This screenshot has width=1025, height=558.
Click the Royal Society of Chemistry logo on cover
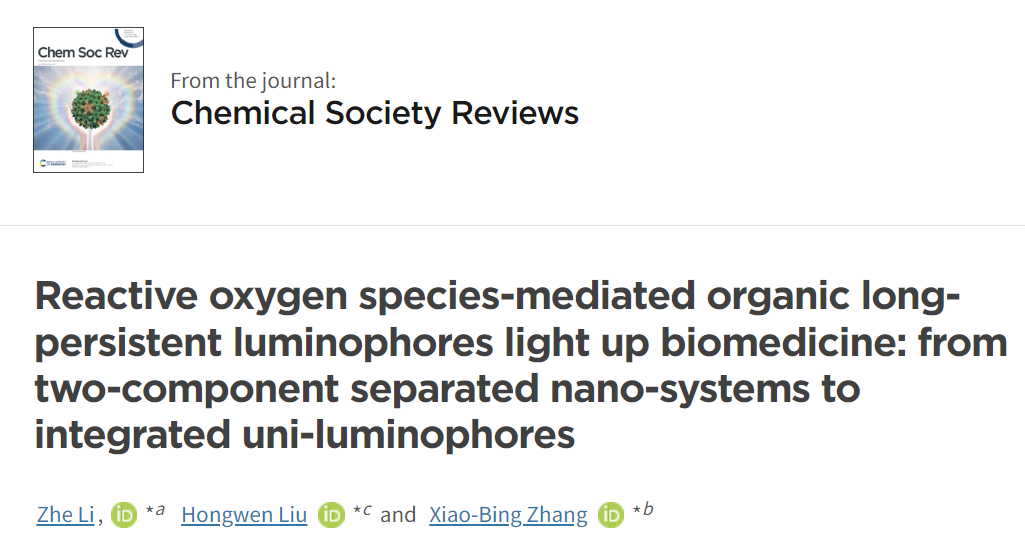pos(52,163)
